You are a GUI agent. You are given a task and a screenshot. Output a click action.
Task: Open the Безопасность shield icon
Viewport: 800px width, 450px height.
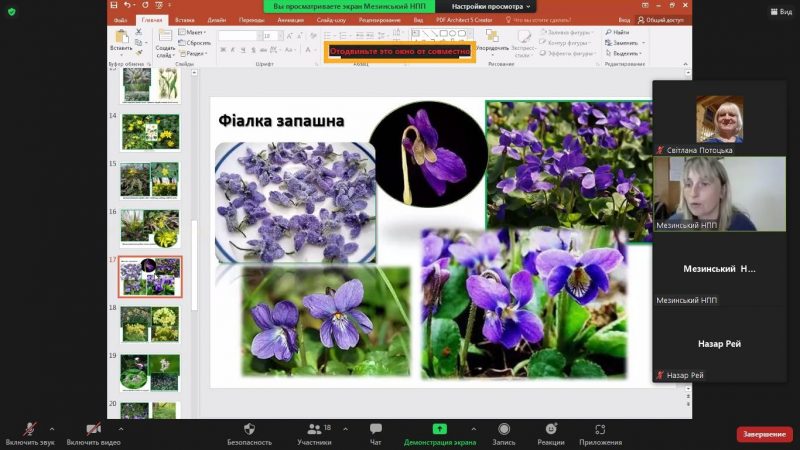(249, 429)
